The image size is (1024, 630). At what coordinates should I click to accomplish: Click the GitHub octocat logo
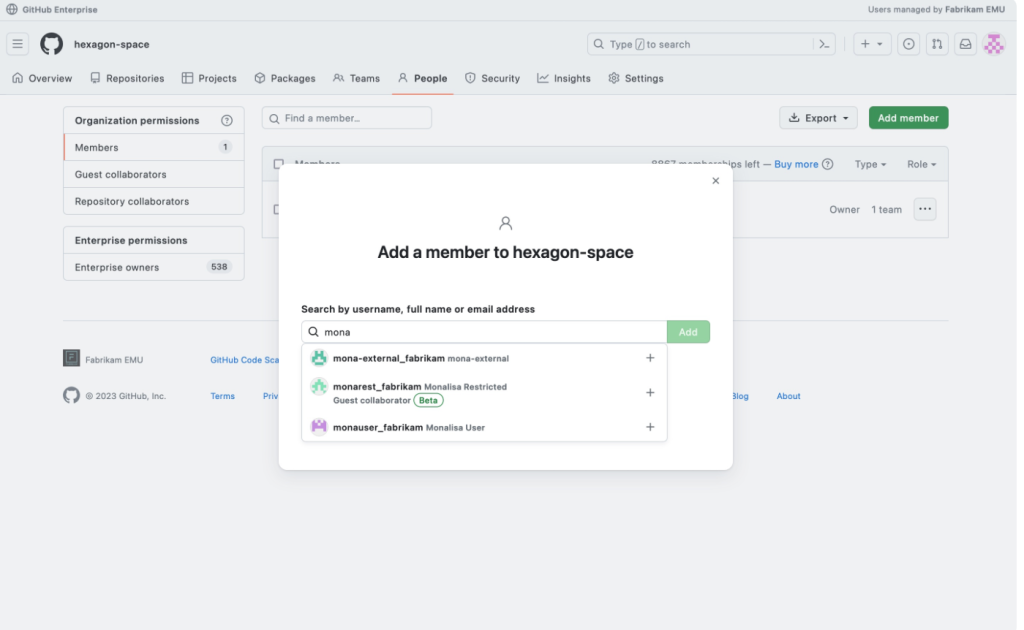(50, 43)
